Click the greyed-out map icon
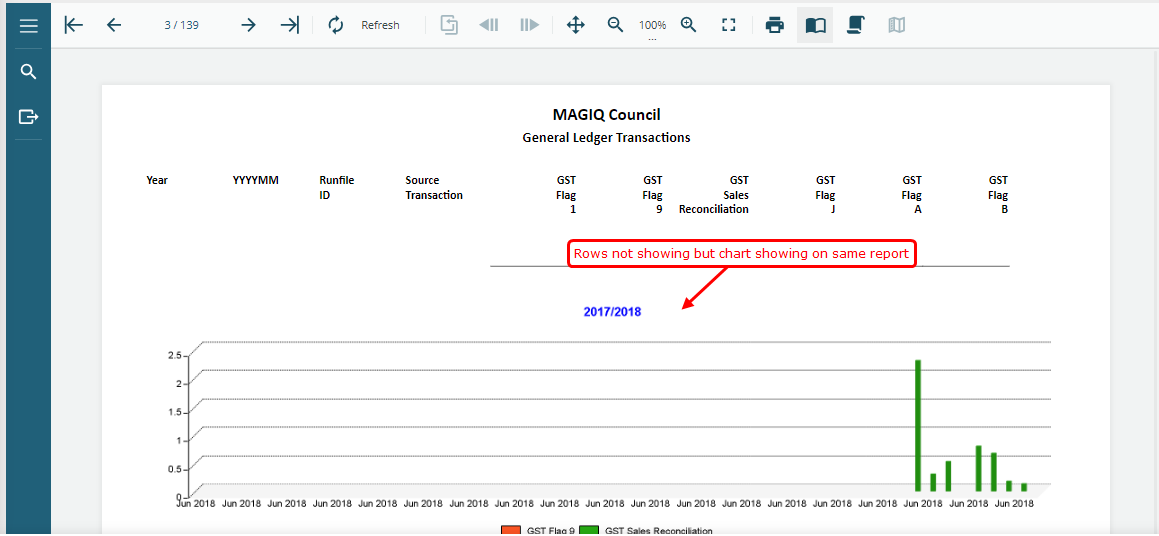The width and height of the screenshot is (1159, 536). click(x=896, y=25)
